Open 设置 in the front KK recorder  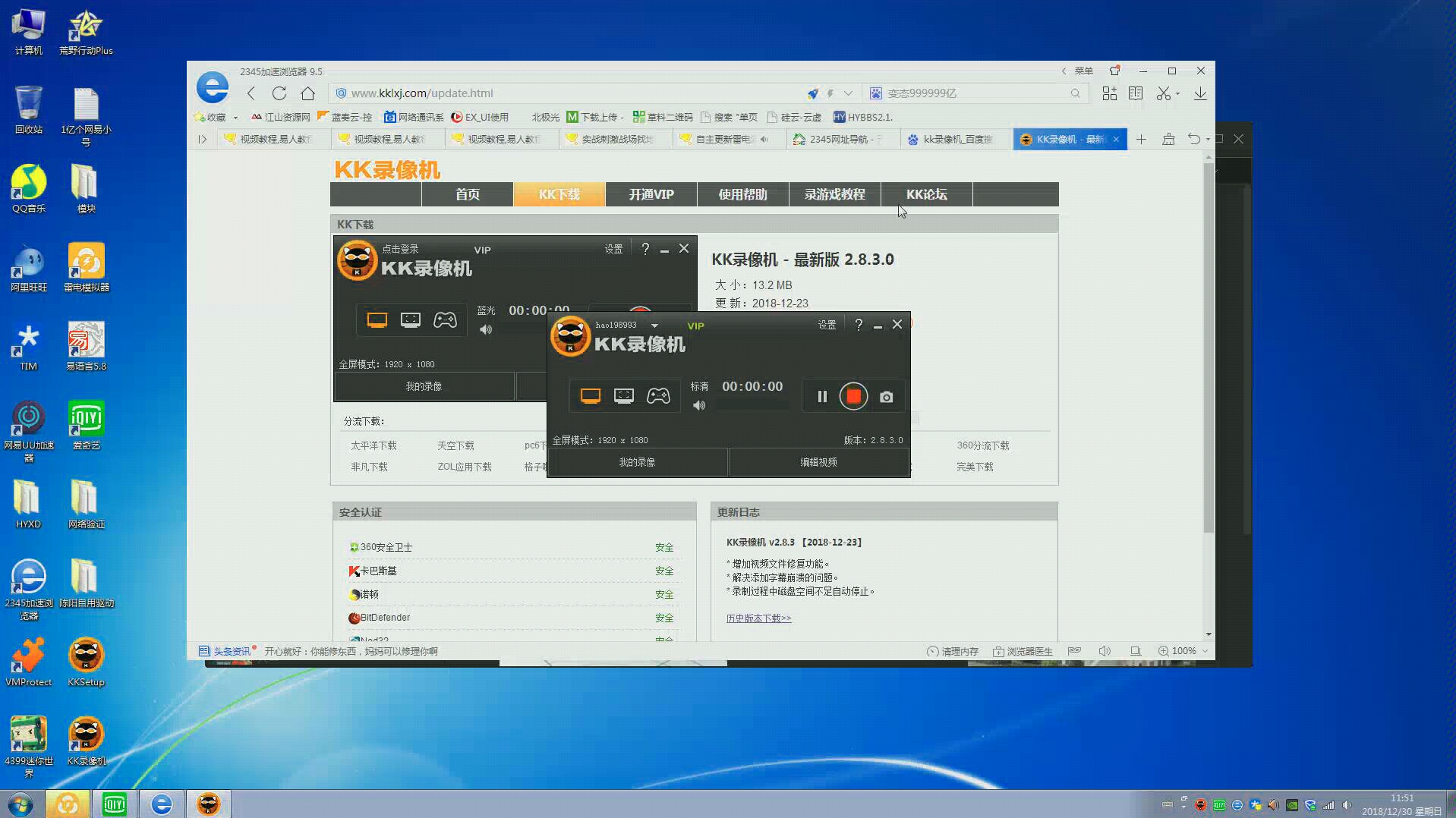coord(827,325)
